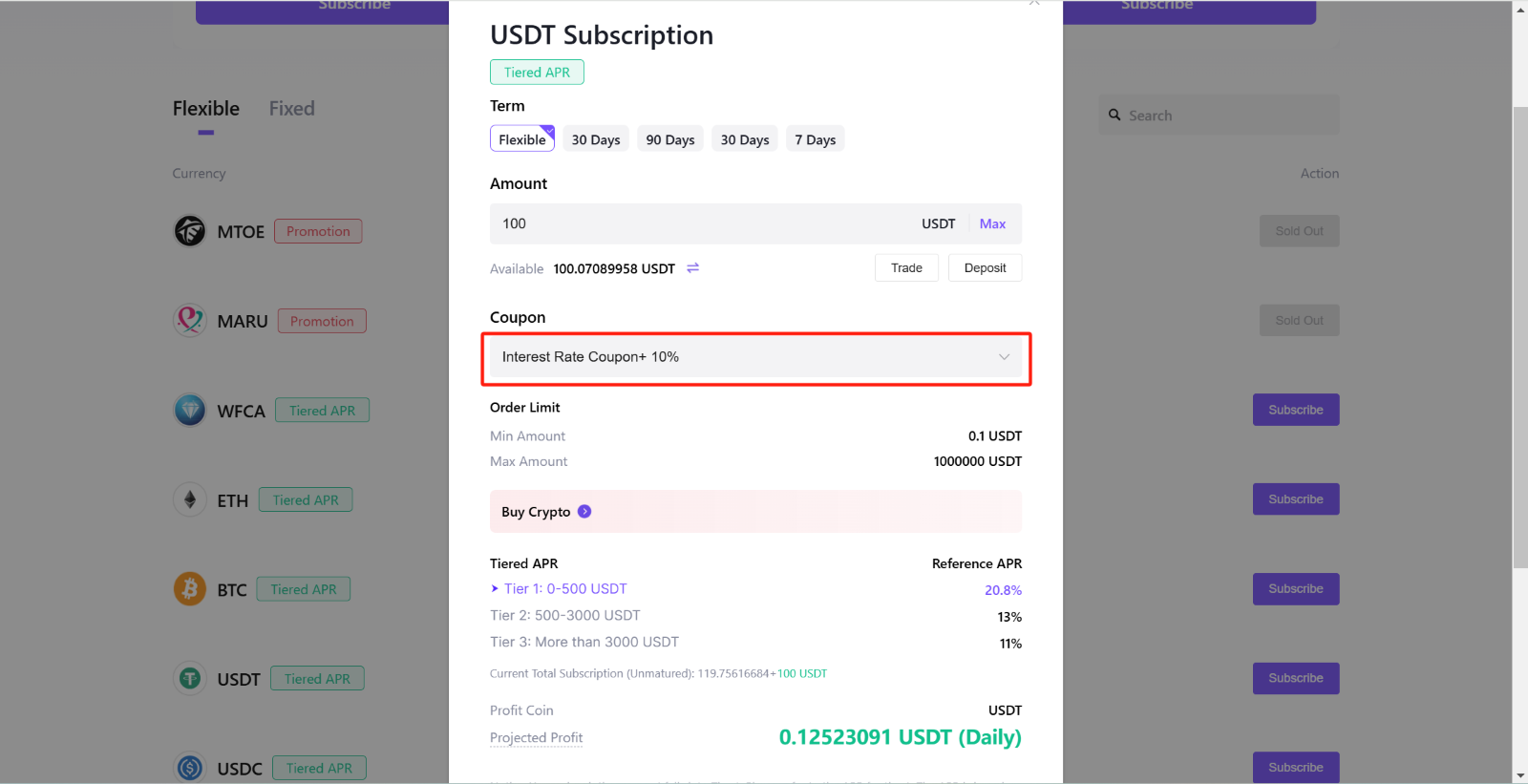The width and height of the screenshot is (1528, 784).
Task: Click the coupon dropdown chevron arrow
Action: click(1004, 357)
